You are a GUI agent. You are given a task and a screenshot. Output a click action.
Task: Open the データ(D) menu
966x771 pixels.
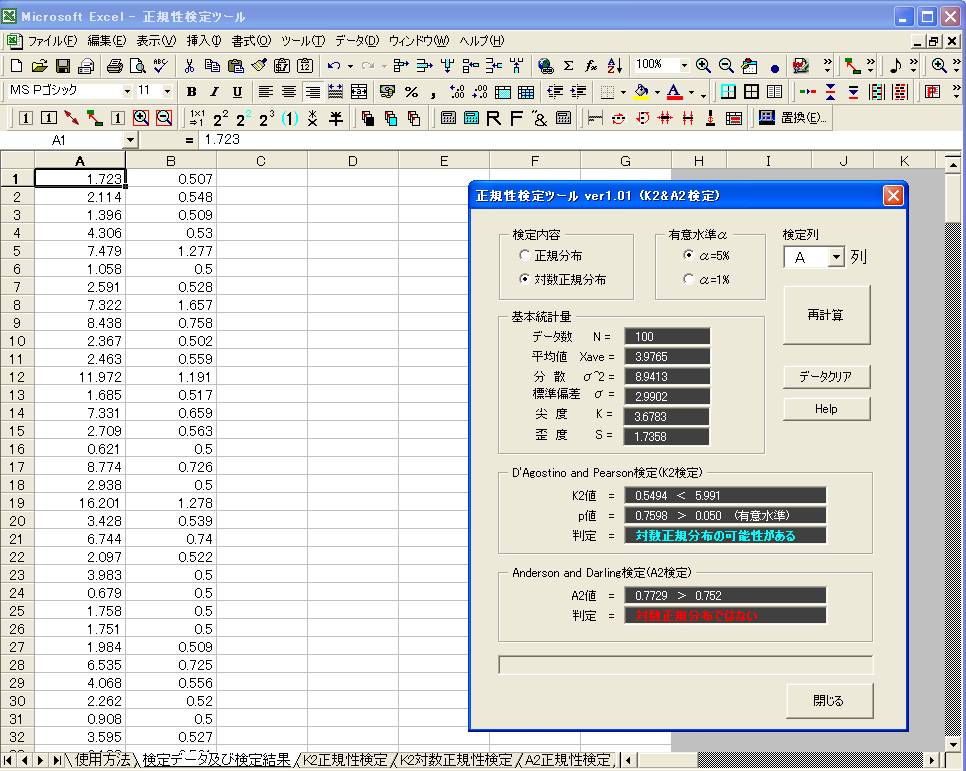(x=357, y=41)
